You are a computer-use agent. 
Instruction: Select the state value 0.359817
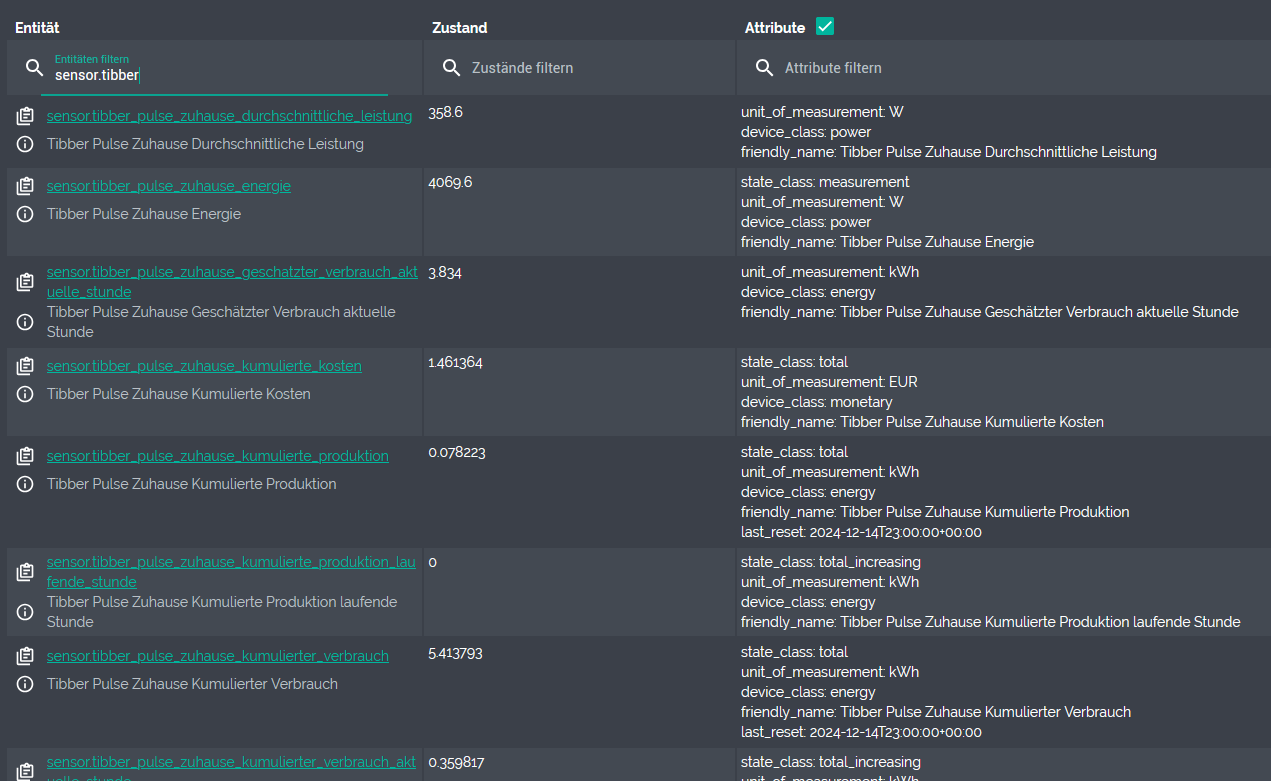click(456, 762)
